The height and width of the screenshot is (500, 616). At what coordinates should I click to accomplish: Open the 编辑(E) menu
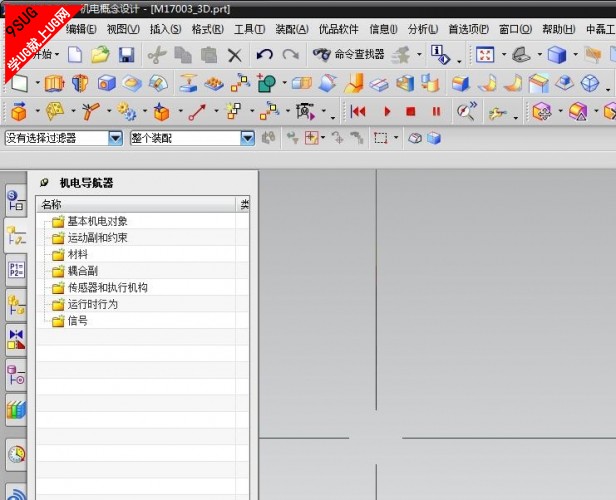pyautogui.click(x=81, y=29)
